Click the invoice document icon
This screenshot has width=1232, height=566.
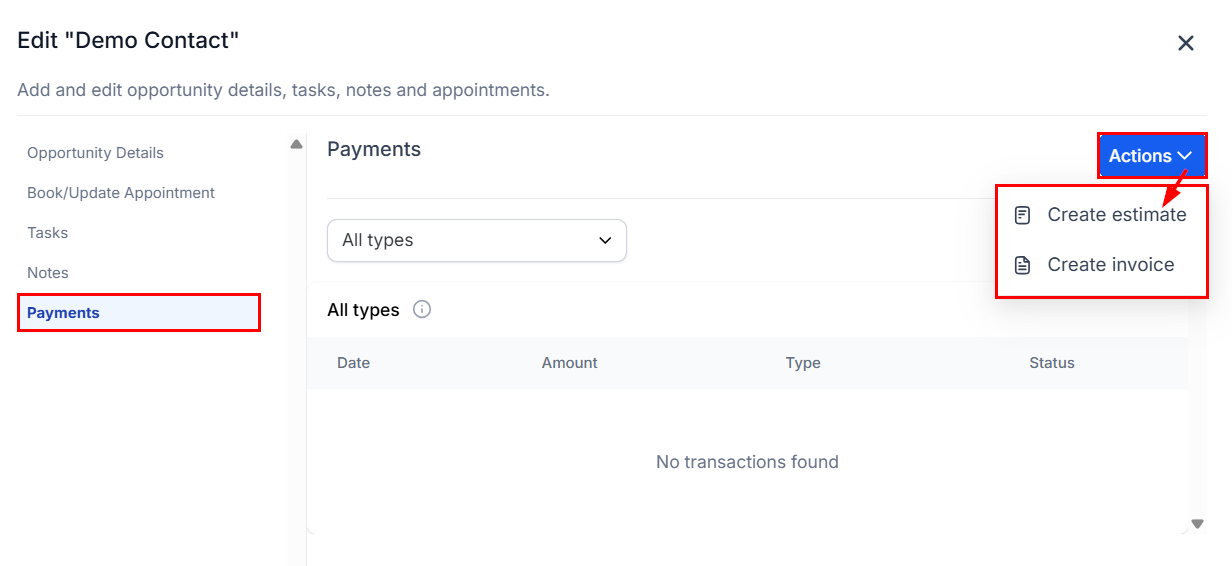coord(1022,265)
